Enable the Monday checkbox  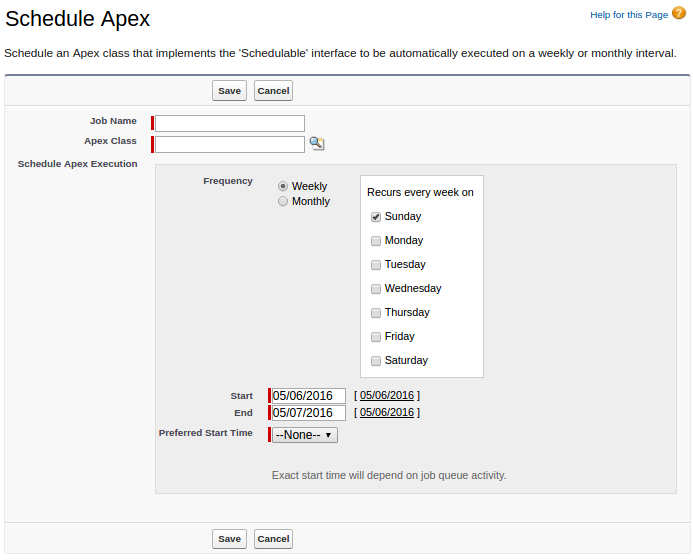coord(376,241)
